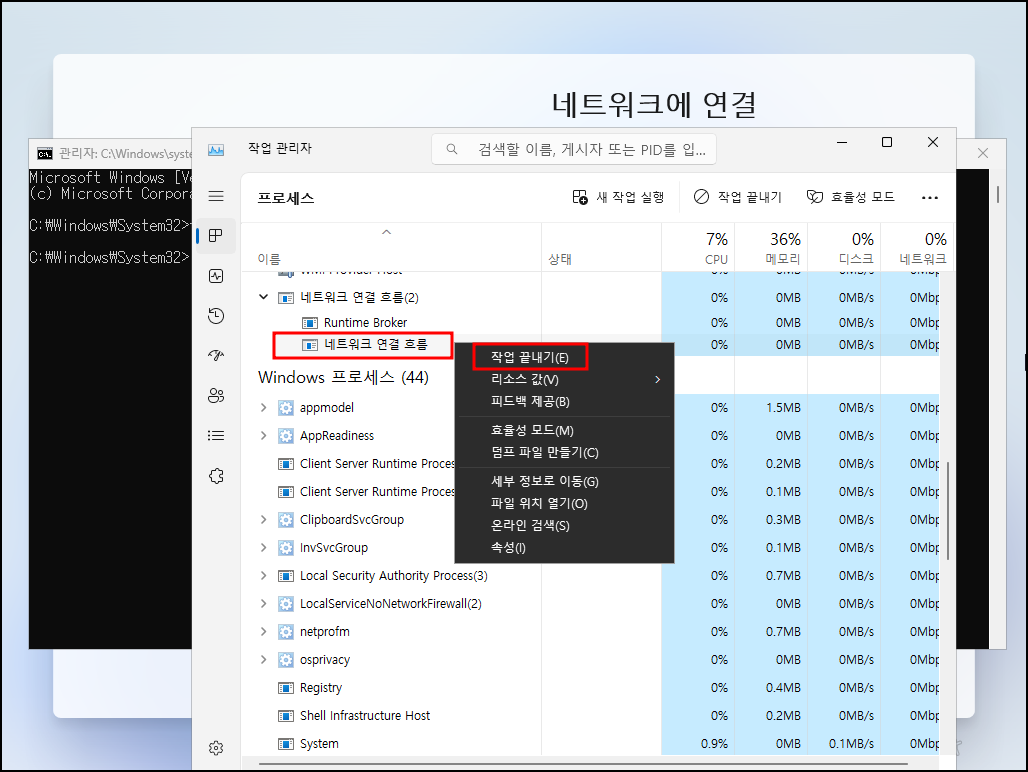Click the Registry process icon
This screenshot has height=772, width=1028.
[x=286, y=688]
